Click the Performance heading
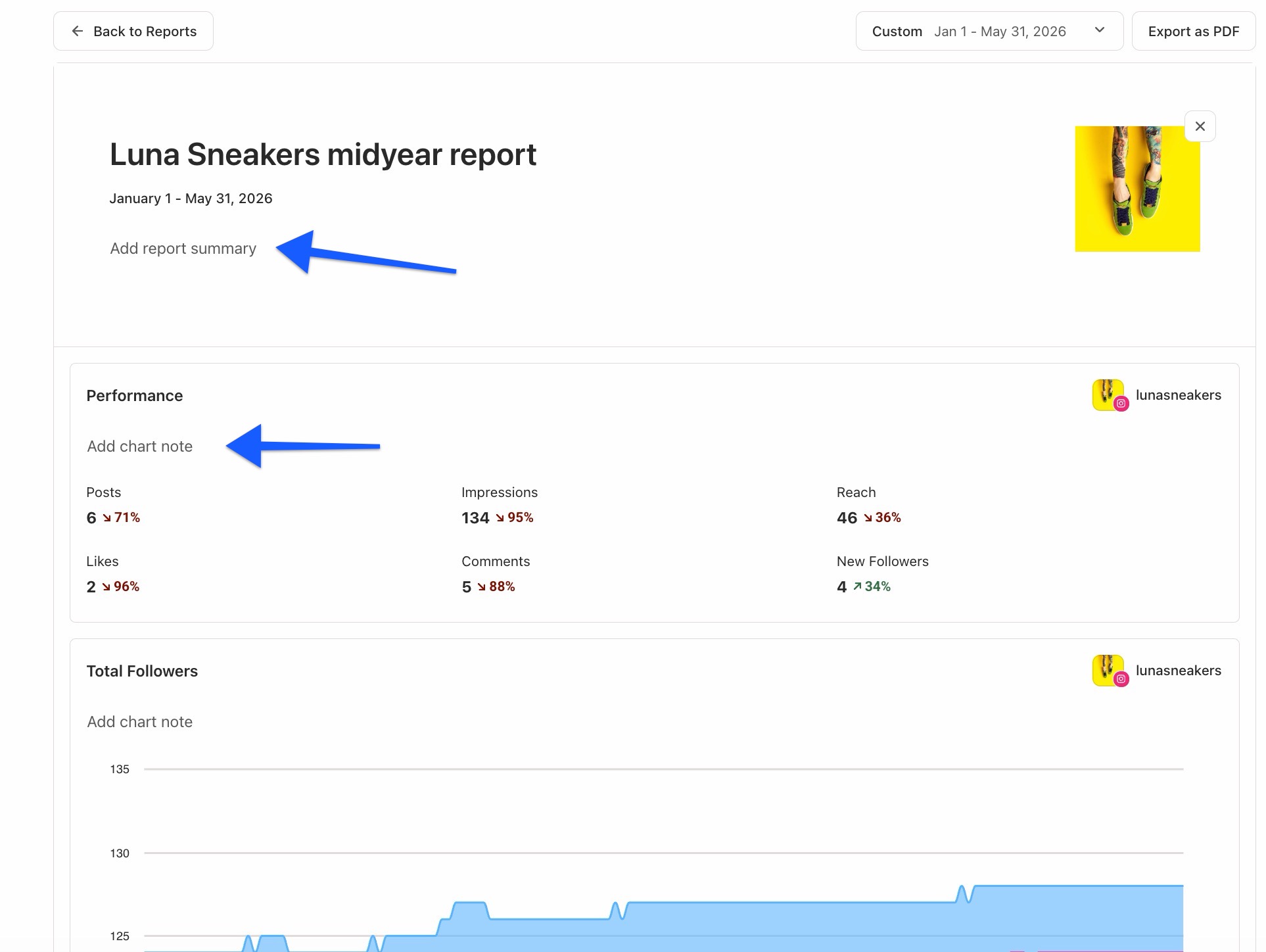 135,396
